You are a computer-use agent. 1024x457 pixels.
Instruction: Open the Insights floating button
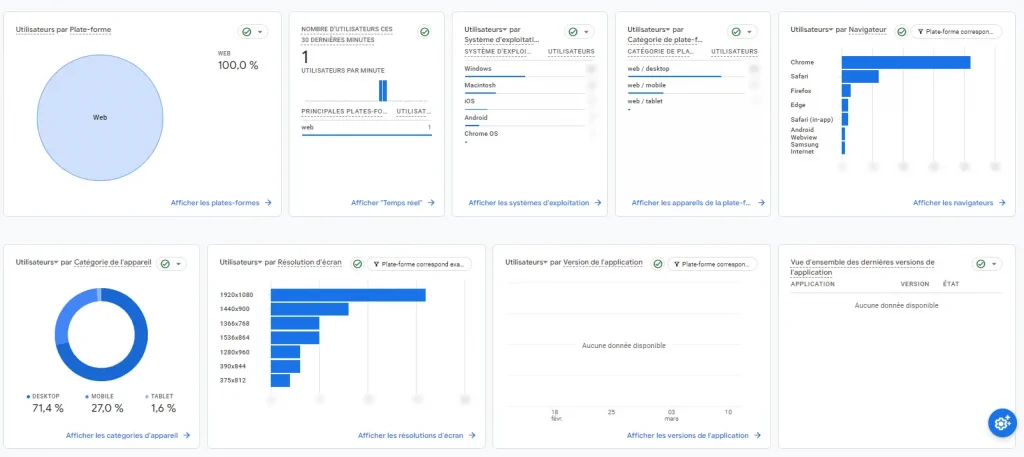tap(1002, 422)
